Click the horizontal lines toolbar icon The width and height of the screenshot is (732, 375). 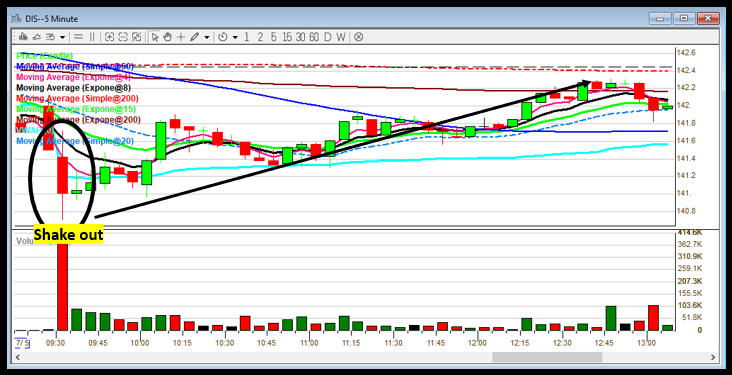click(78, 37)
